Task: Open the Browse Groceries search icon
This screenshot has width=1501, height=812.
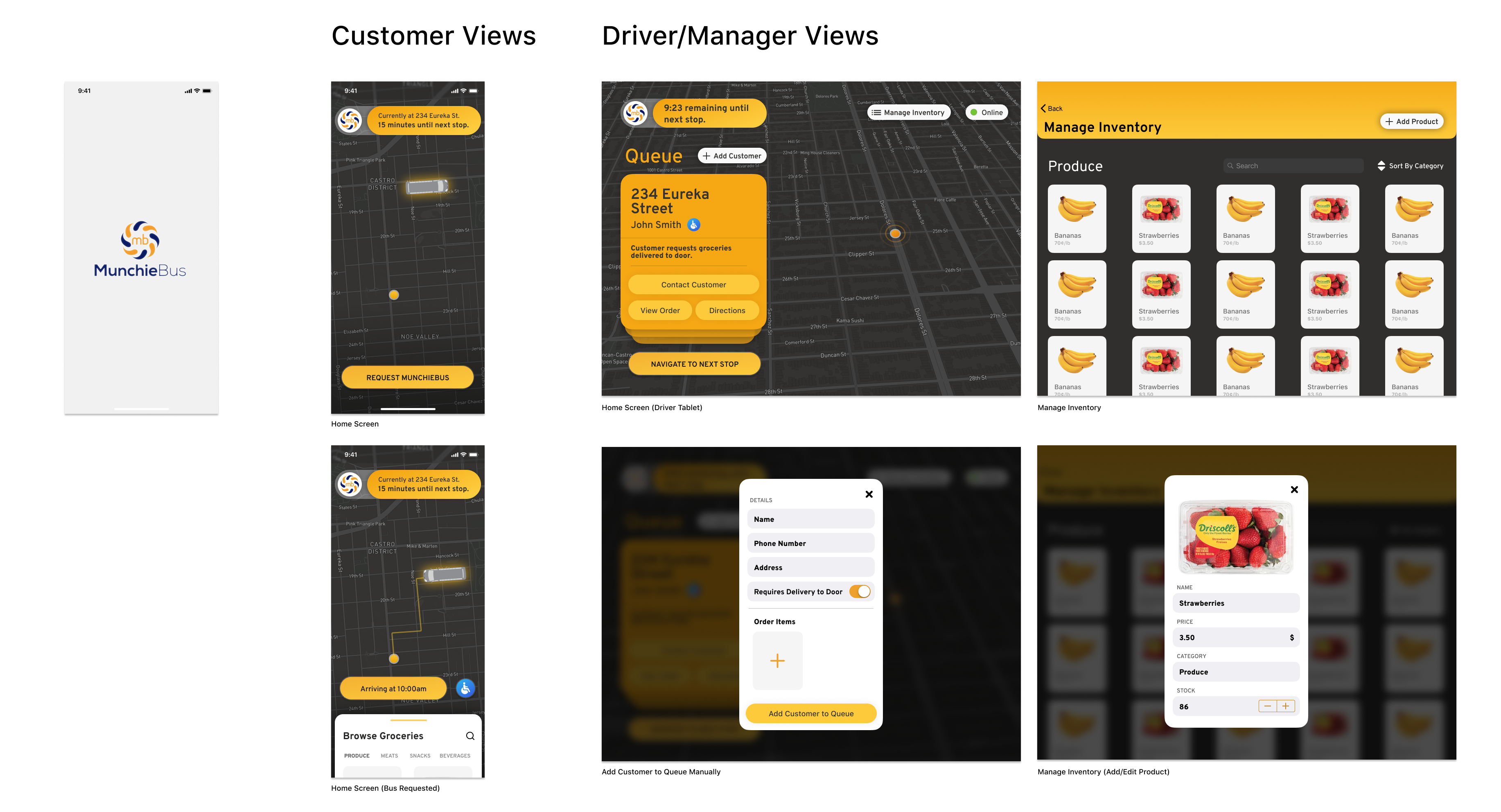Action: [470, 736]
